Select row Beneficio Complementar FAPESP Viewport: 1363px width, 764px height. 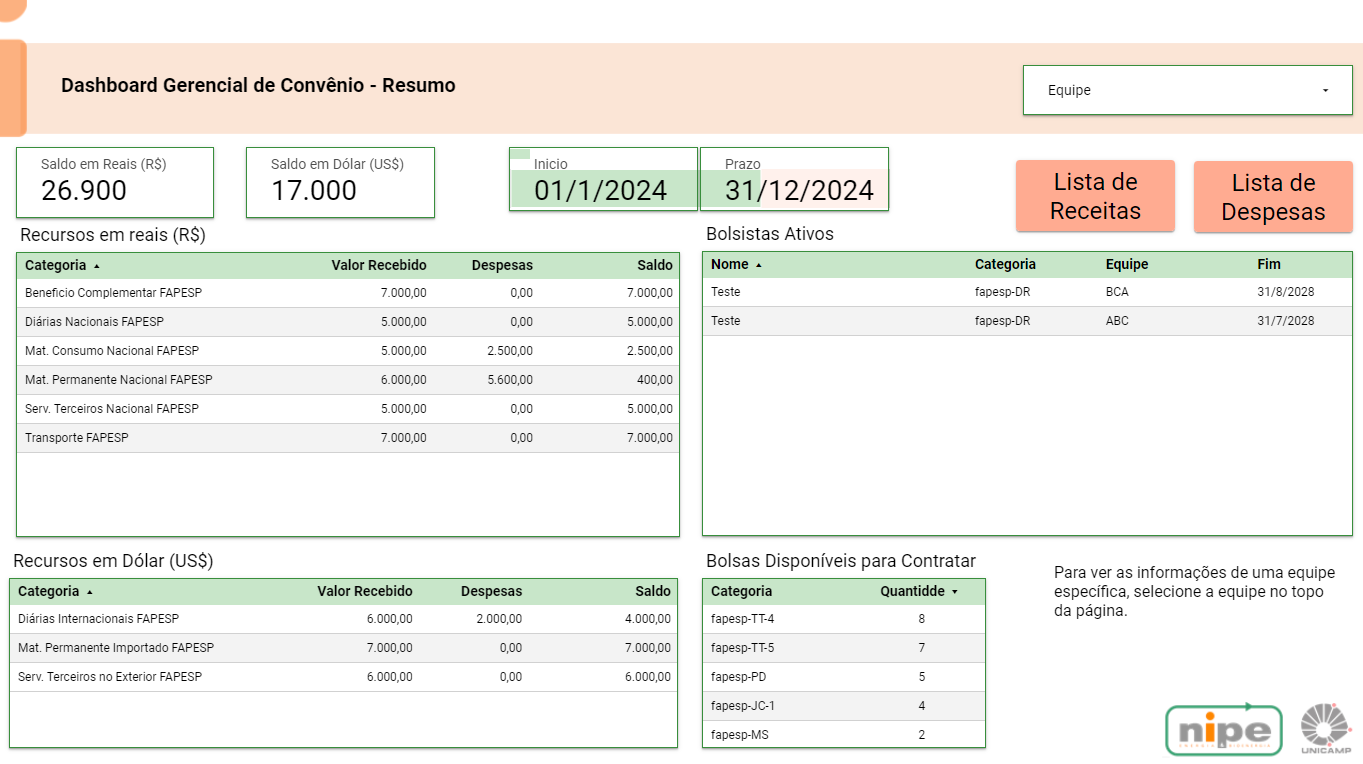tap(348, 293)
